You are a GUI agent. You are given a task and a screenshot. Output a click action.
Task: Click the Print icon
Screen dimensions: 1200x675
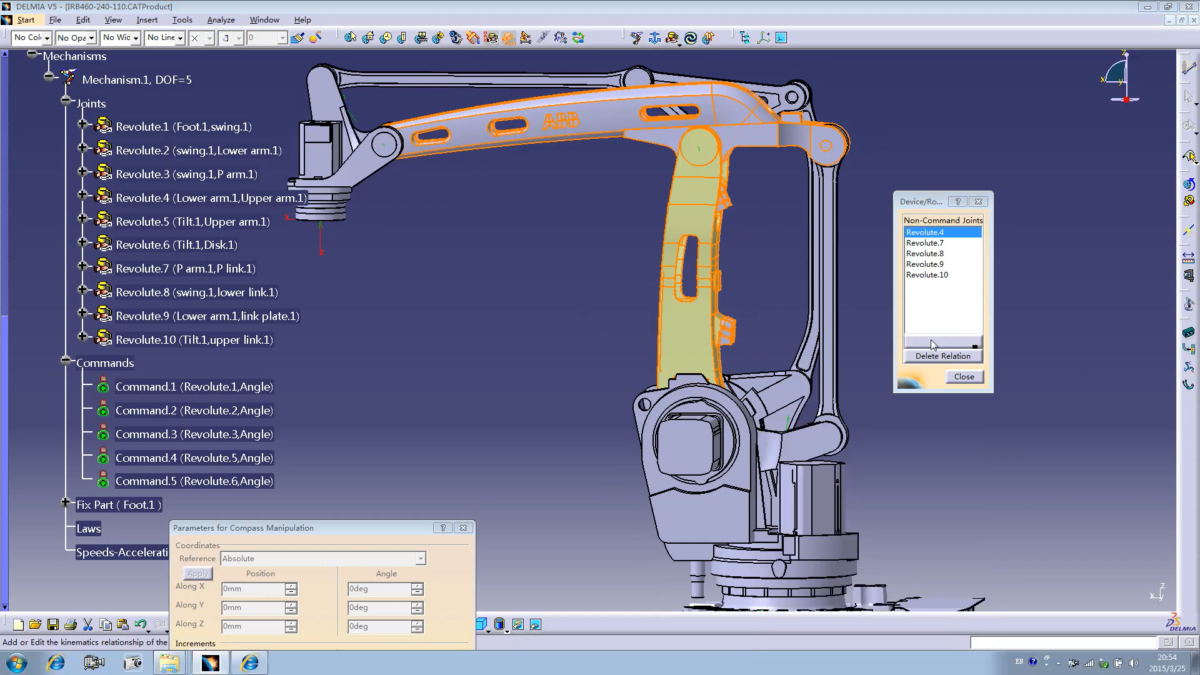tap(70, 625)
